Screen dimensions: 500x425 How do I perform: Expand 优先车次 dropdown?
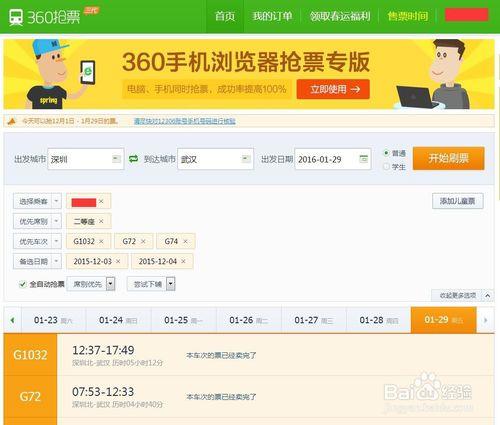point(37,241)
